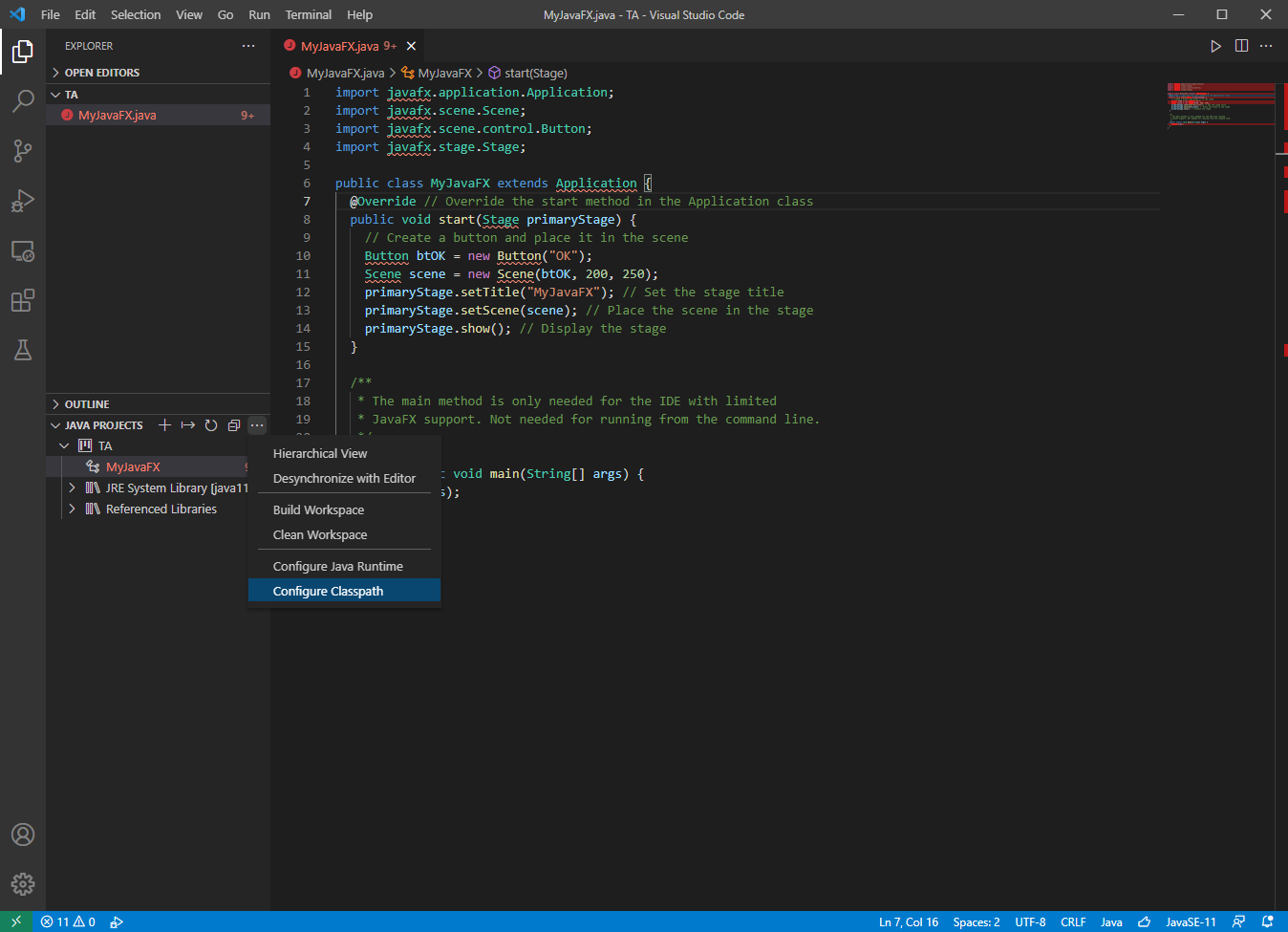Screen dimensions: 1288x932
Task: Run the Java file with play button
Action: click(x=1215, y=46)
